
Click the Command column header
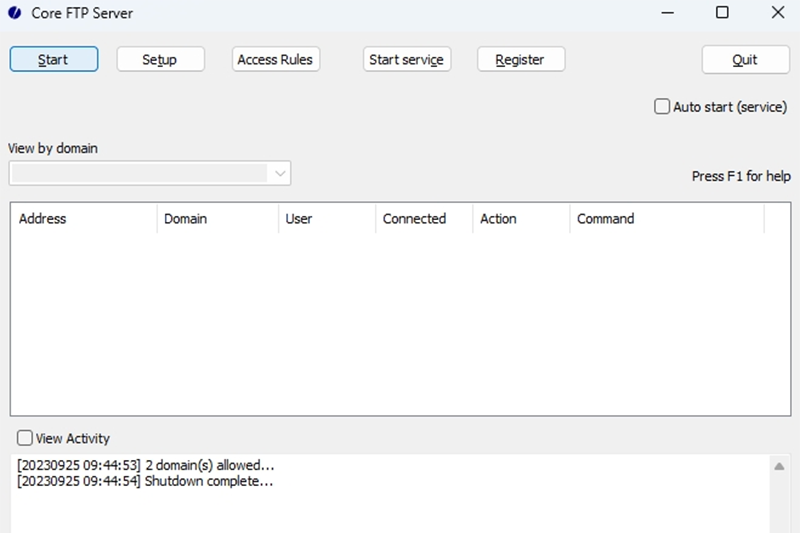[x=667, y=219]
